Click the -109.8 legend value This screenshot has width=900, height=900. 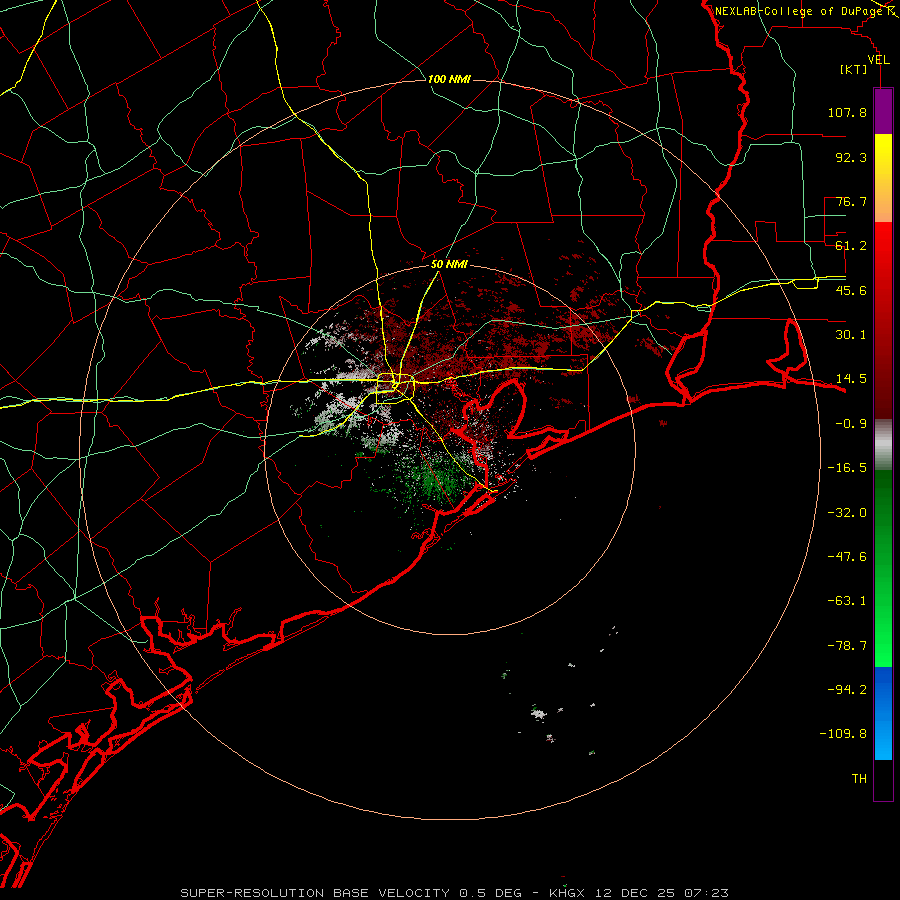coord(843,734)
